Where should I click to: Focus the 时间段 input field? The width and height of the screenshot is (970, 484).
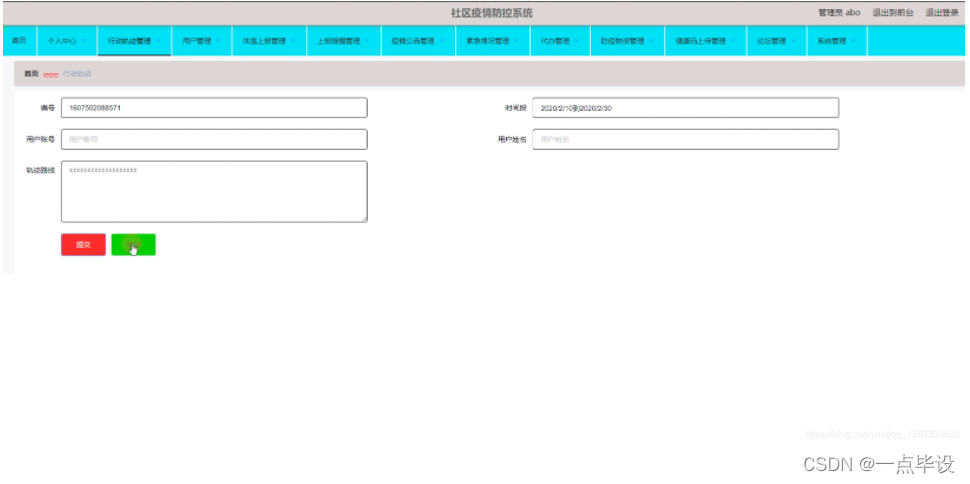point(685,108)
